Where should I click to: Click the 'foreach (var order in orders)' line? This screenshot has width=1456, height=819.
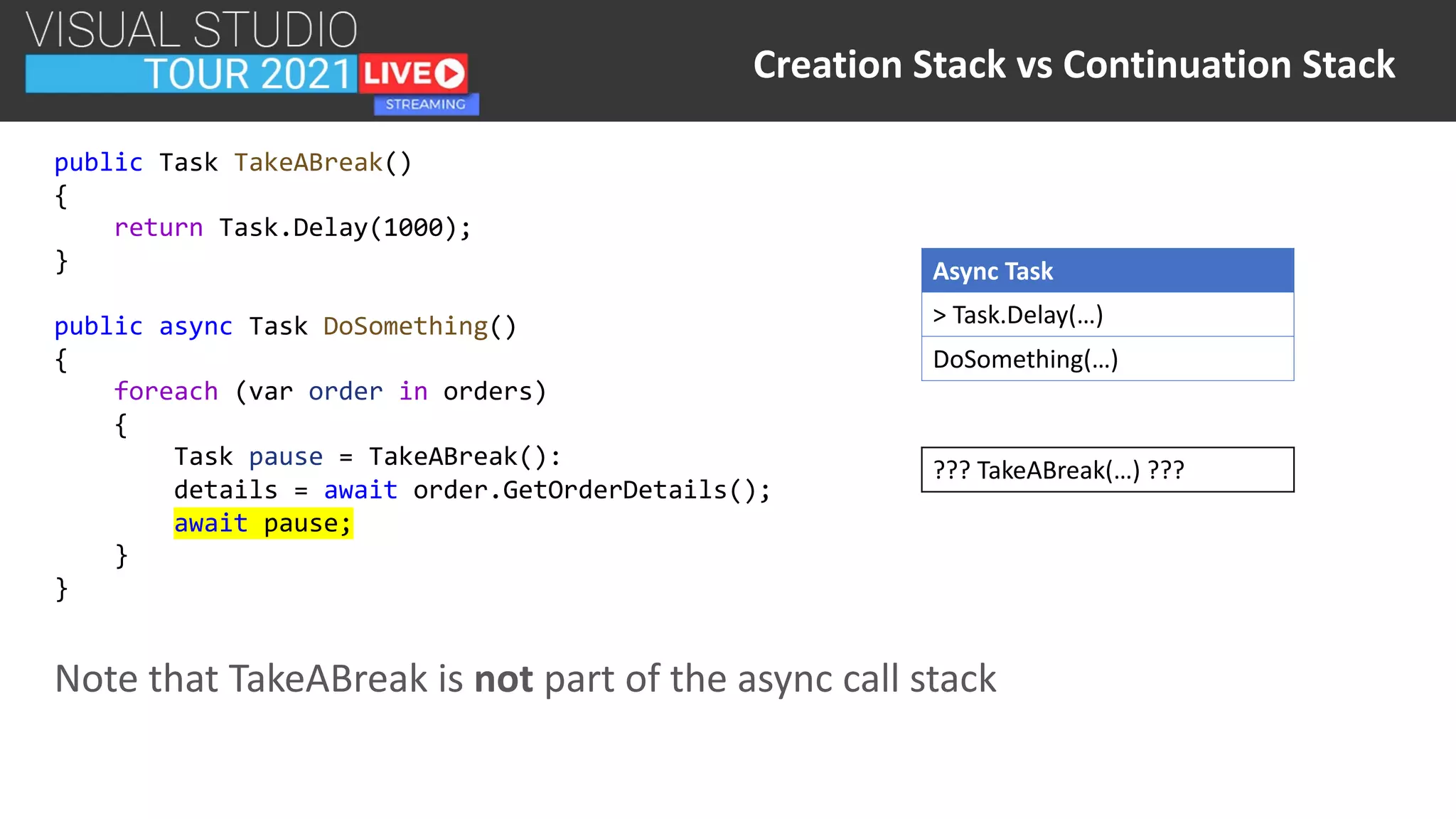pos(330,392)
